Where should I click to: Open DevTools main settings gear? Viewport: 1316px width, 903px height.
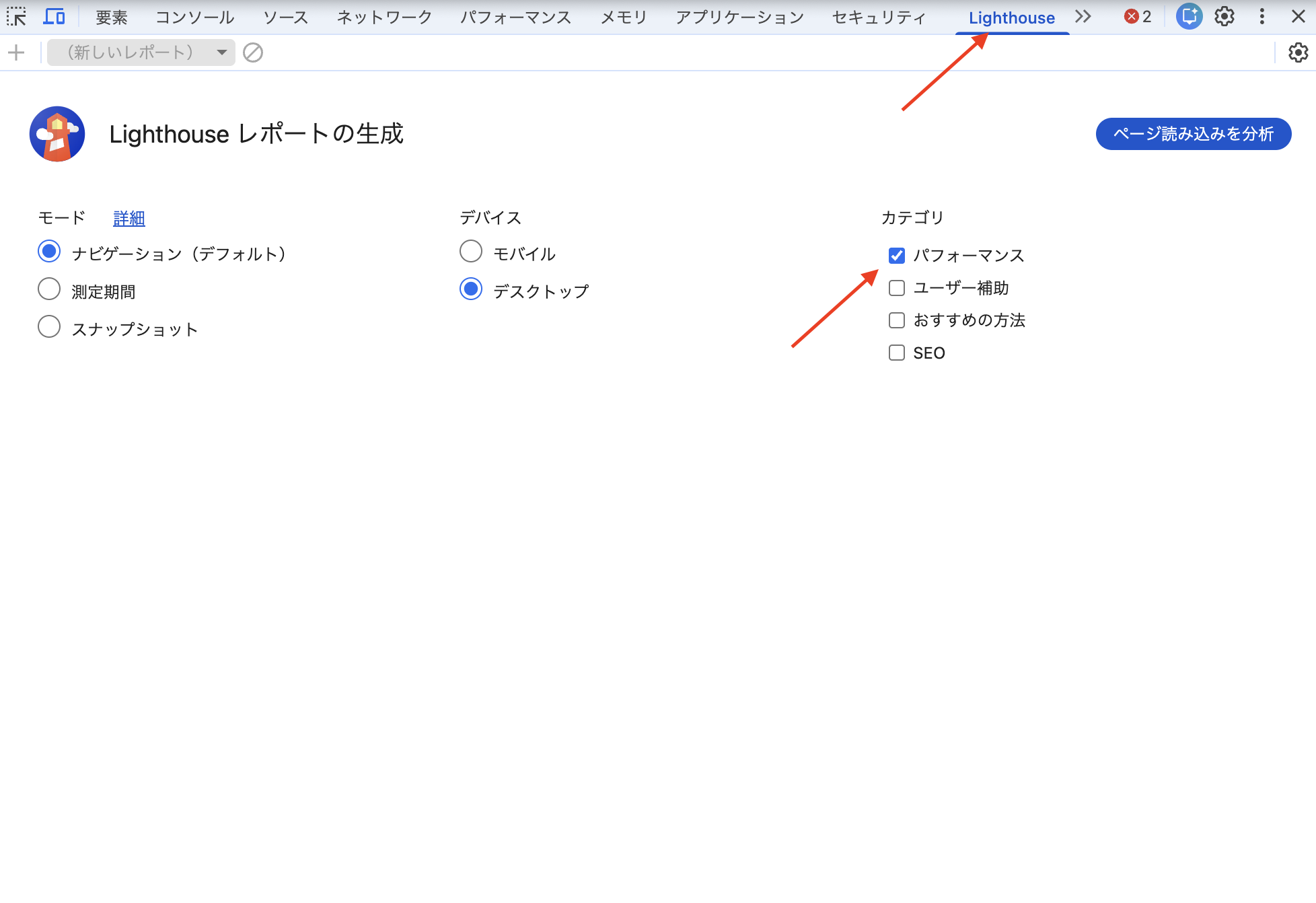[x=1224, y=17]
